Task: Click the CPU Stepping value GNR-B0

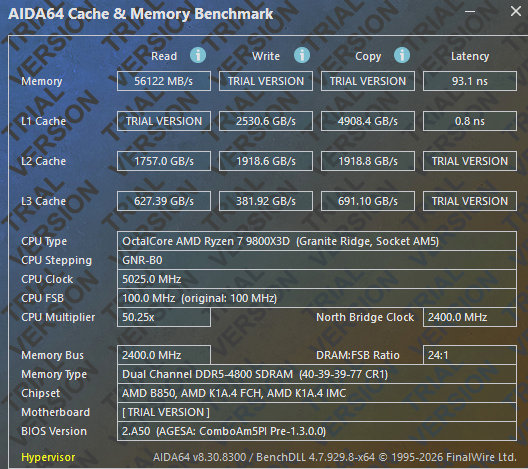Action: (x=317, y=260)
